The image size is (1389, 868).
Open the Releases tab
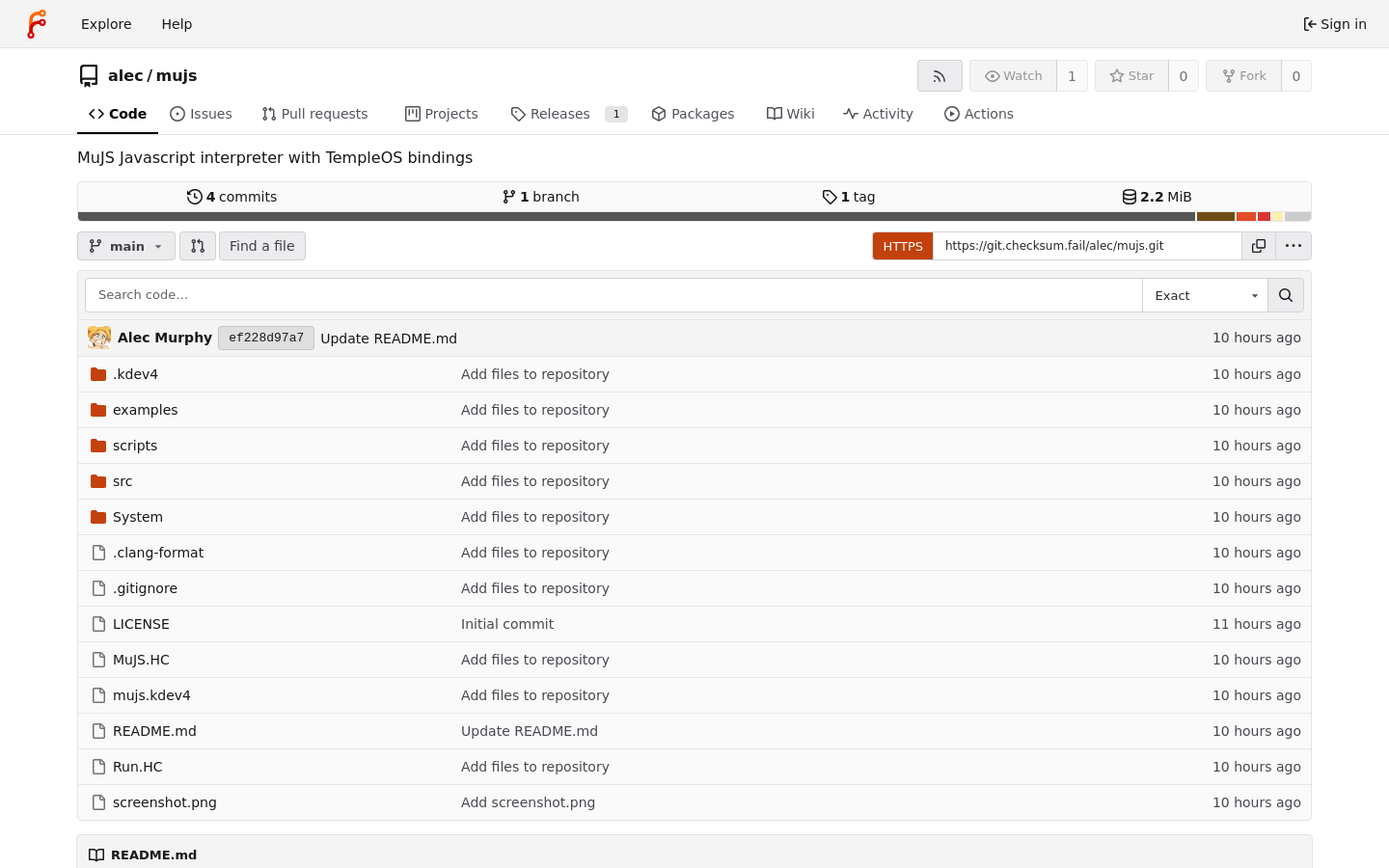(569, 114)
